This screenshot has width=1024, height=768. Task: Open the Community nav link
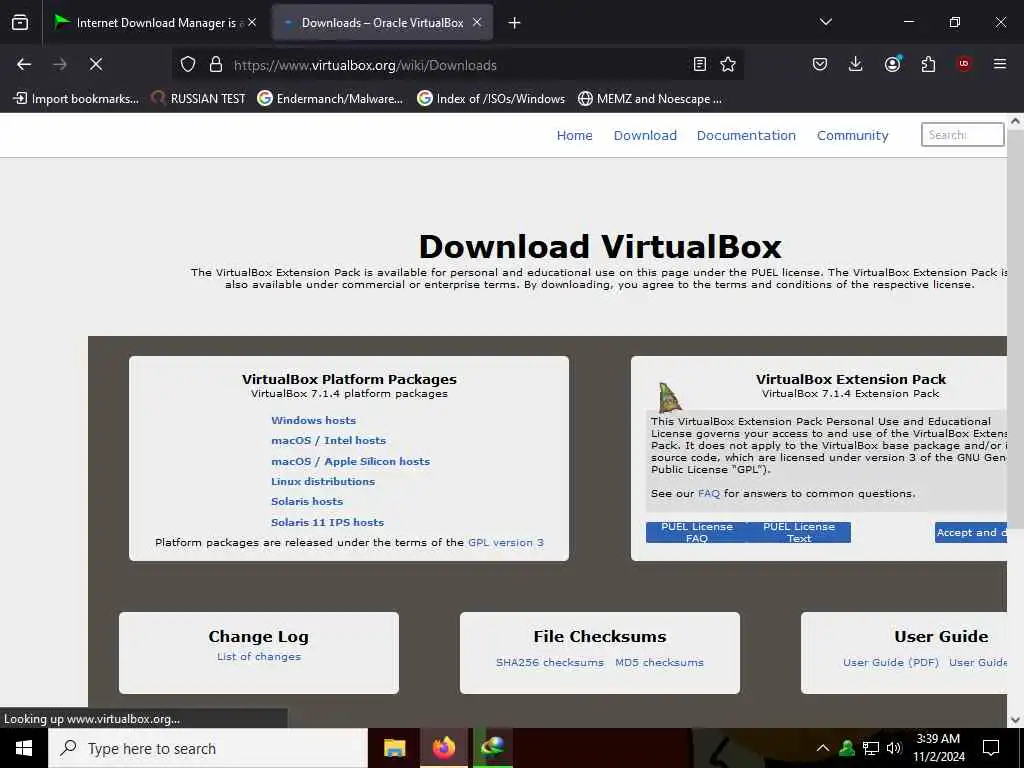click(x=852, y=135)
